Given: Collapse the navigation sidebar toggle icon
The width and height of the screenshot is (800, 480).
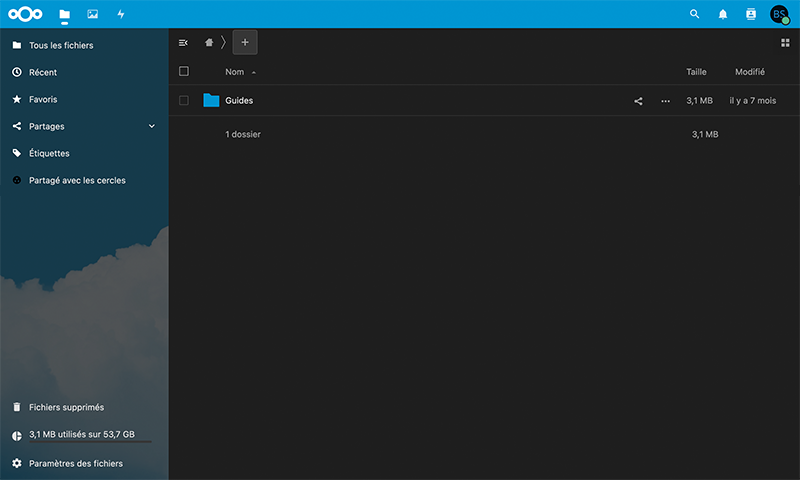Looking at the screenshot, I should (183, 43).
